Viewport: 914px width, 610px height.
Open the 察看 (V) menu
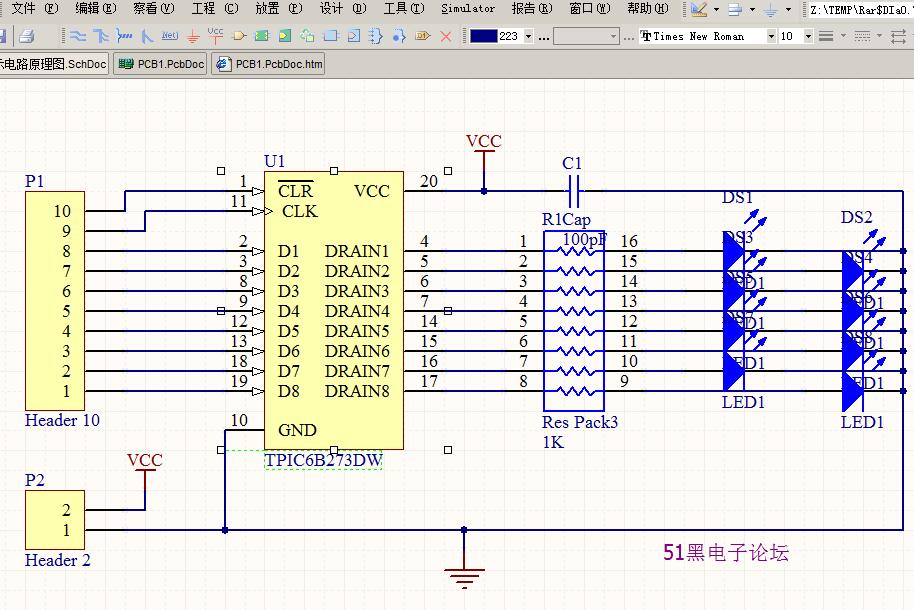pyautogui.click(x=153, y=9)
